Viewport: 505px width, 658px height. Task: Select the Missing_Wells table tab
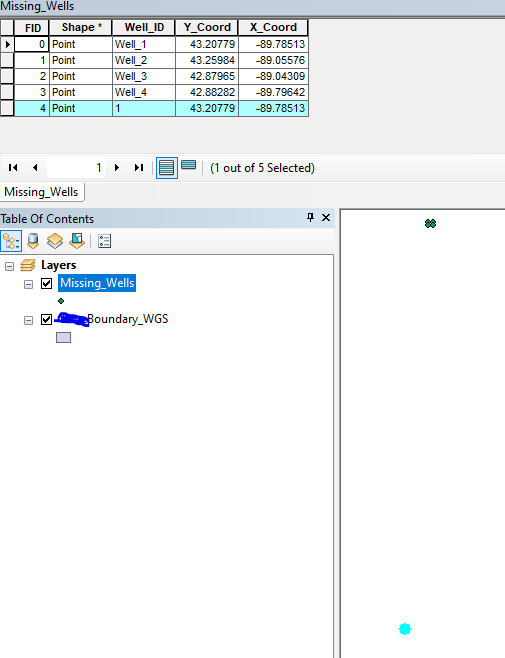tap(42, 192)
